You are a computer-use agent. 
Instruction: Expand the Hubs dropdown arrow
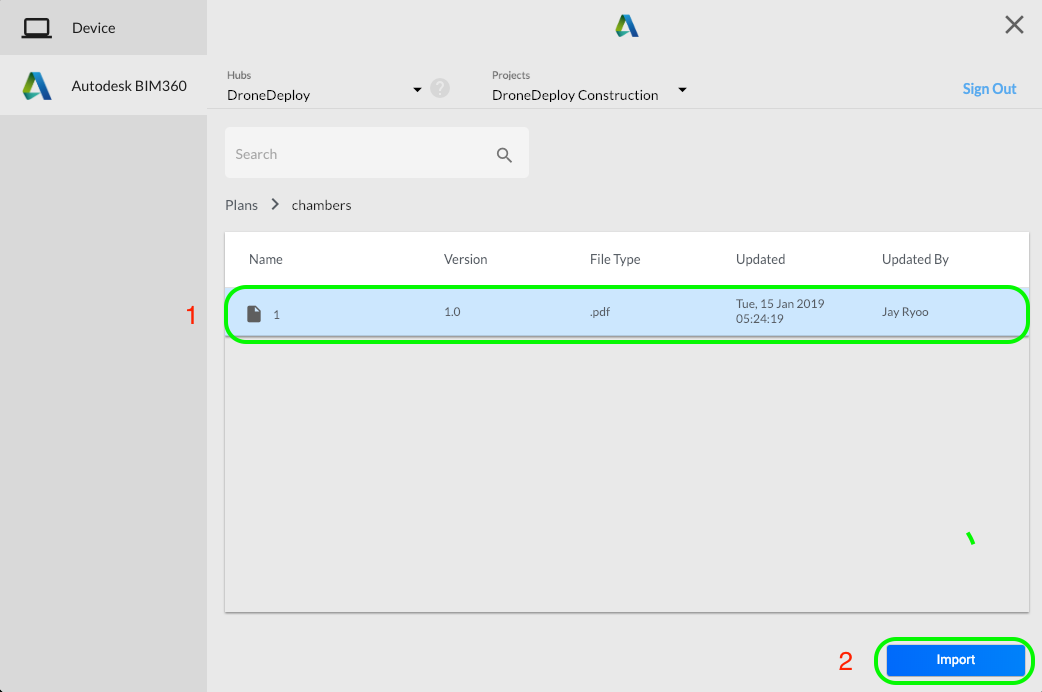pos(417,89)
